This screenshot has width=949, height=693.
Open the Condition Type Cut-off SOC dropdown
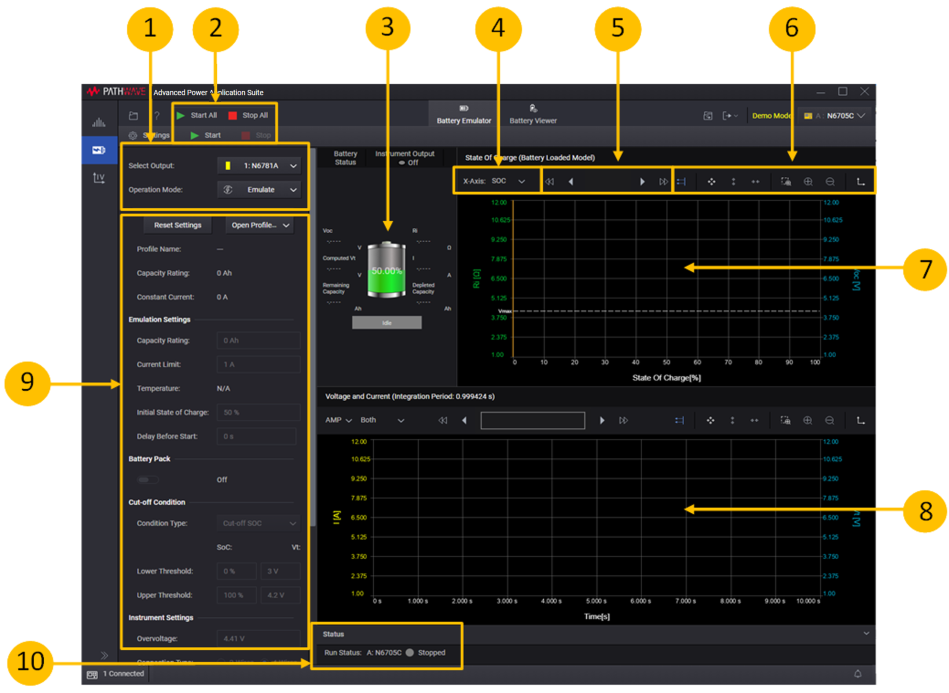(258, 524)
